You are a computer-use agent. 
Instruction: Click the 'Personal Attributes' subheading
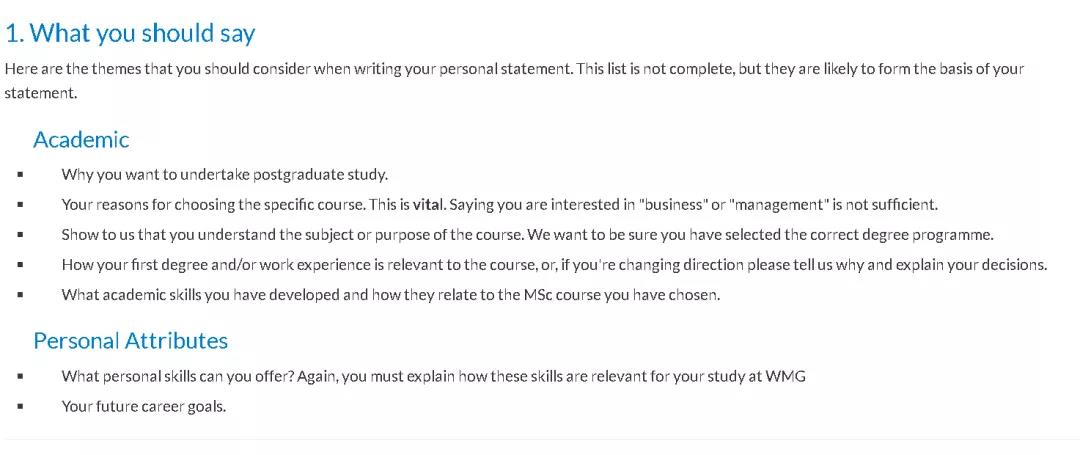click(131, 341)
